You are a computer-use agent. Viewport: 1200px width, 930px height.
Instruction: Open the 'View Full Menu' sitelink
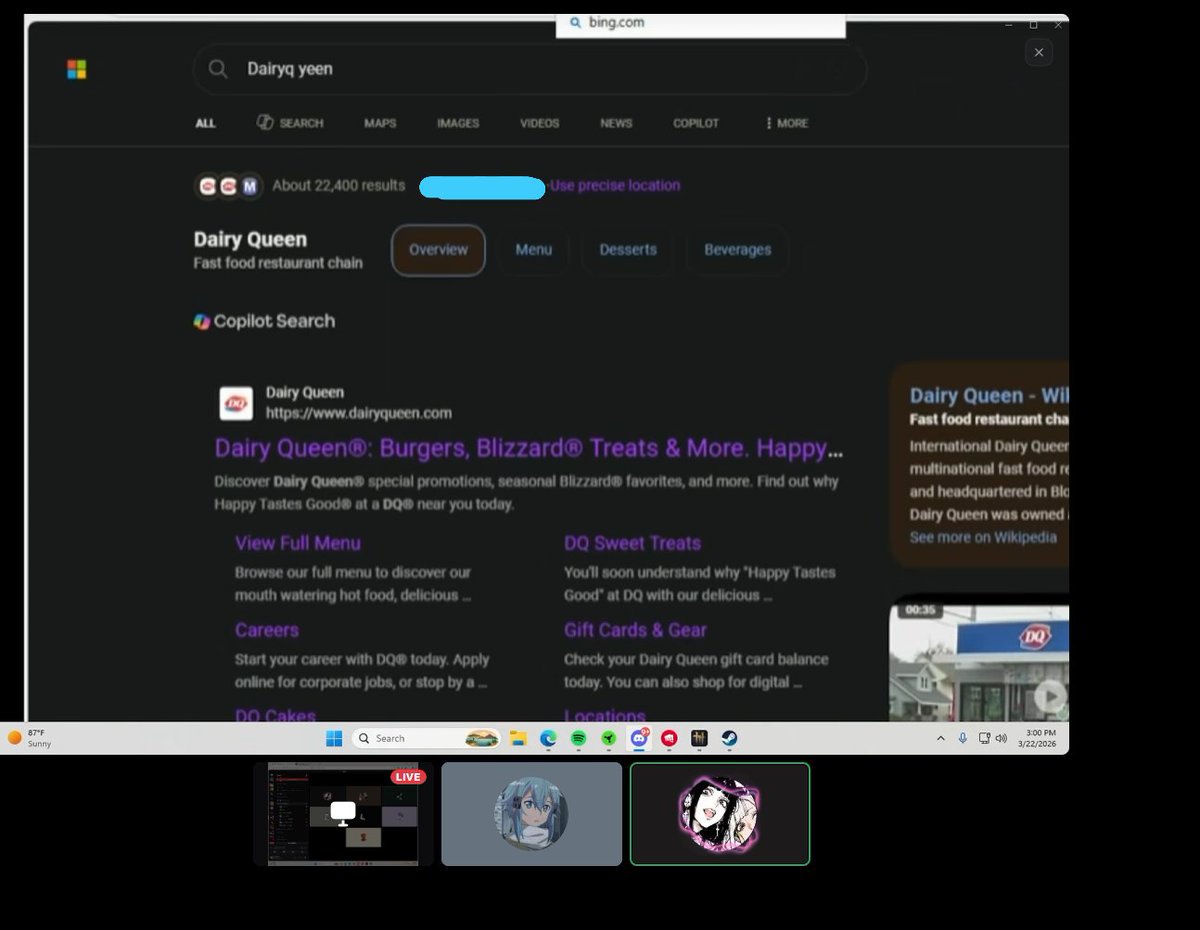pyautogui.click(x=298, y=543)
